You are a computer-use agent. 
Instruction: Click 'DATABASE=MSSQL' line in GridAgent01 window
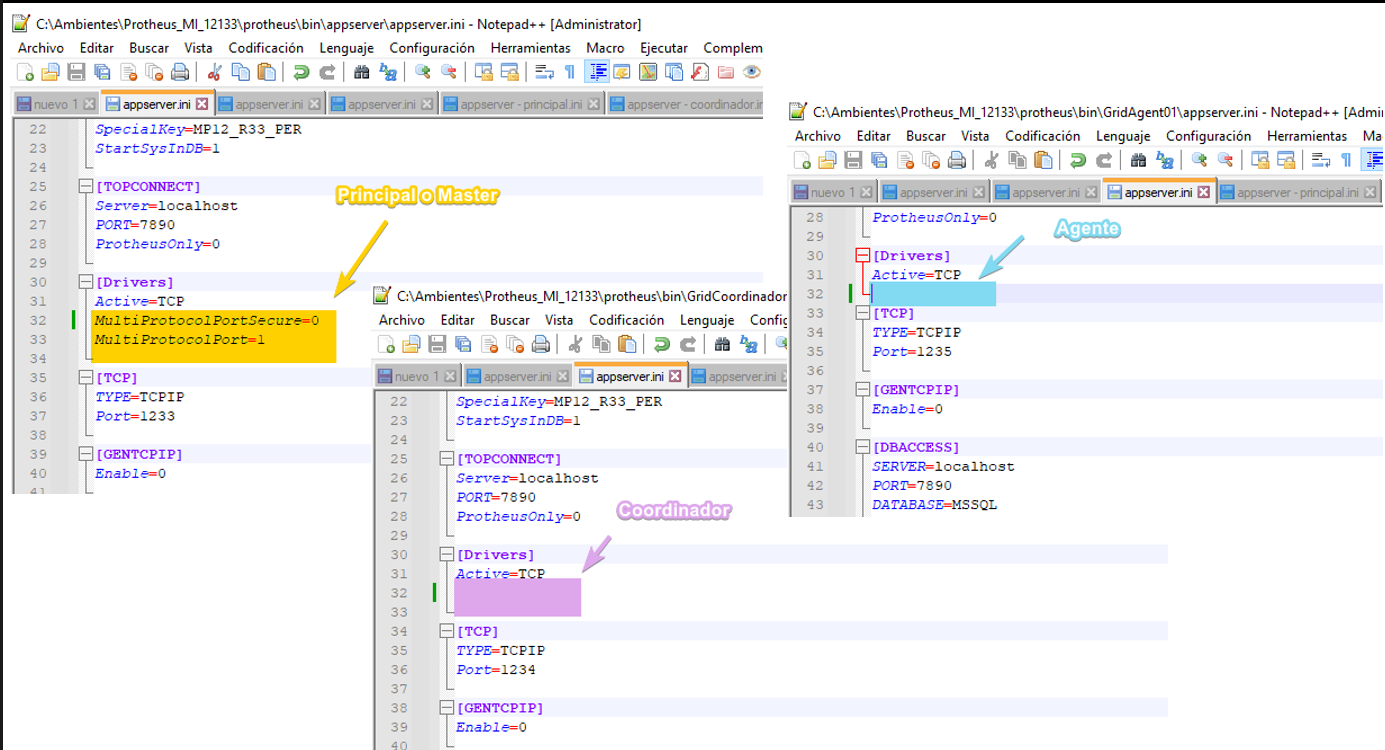(x=934, y=505)
